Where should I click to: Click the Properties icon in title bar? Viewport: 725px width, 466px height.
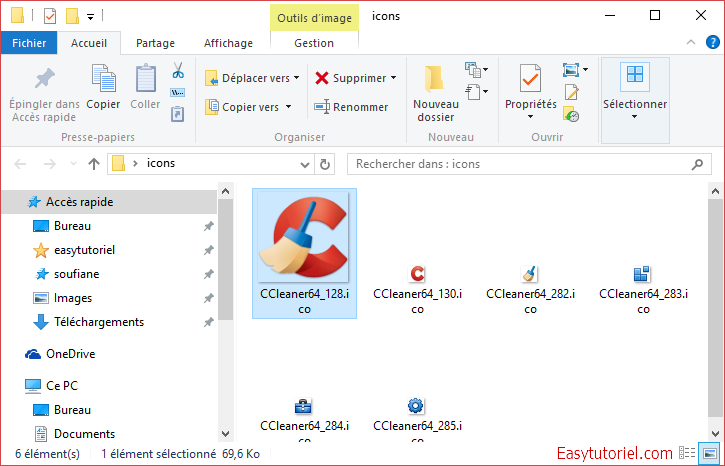click(x=49, y=16)
